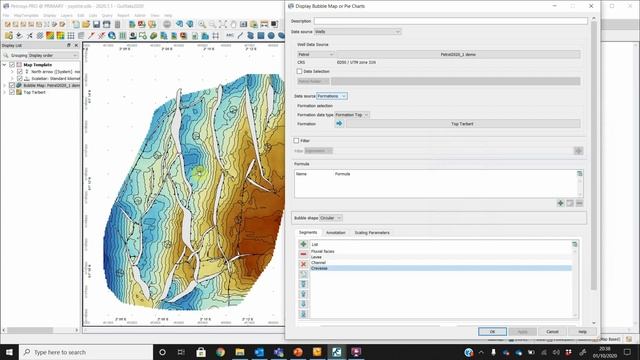
Task: Toggle Top Tarbert layer checkbox
Action: coord(12,92)
